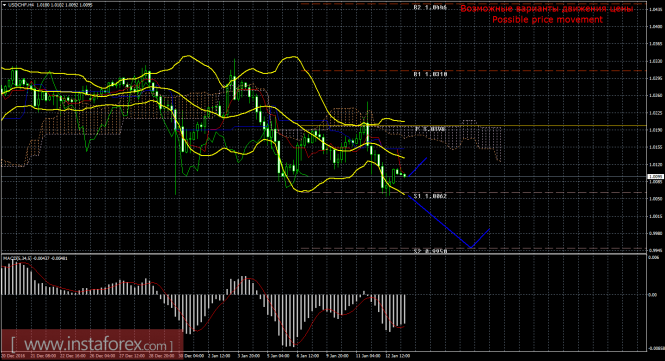Select the 5 Jan 04:00 date marker
The height and width of the screenshot is (361, 665).
pos(278,356)
